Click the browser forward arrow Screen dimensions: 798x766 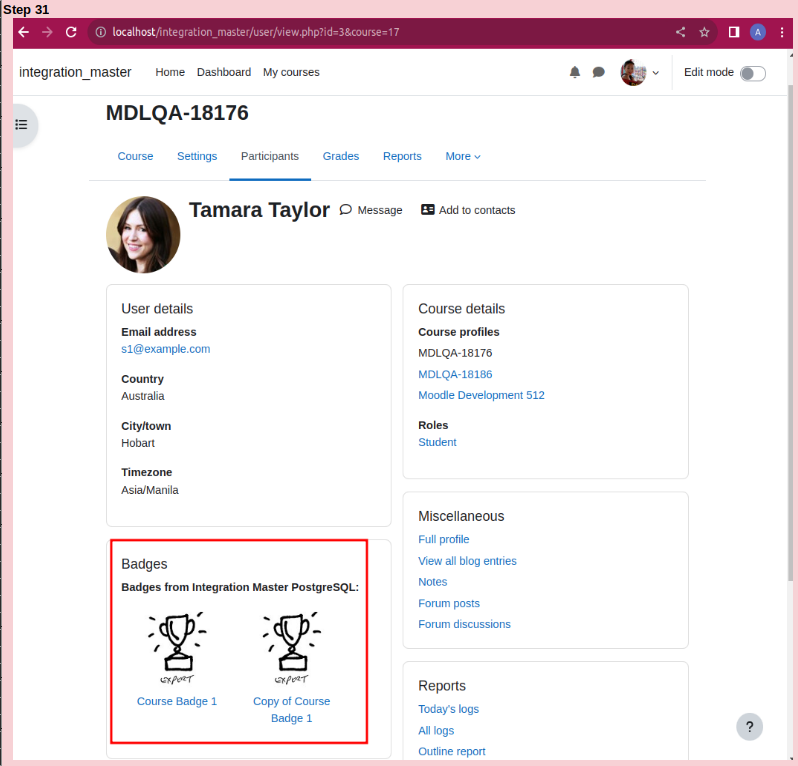pyautogui.click(x=47, y=32)
